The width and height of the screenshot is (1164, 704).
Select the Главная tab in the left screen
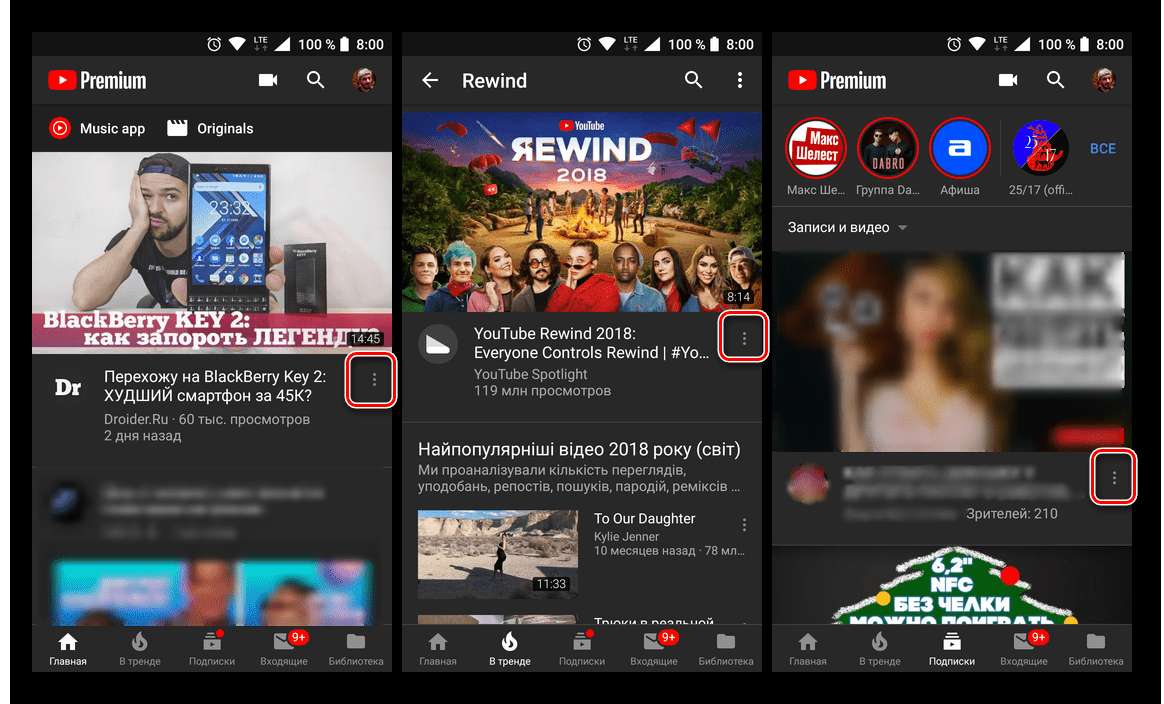[68, 648]
